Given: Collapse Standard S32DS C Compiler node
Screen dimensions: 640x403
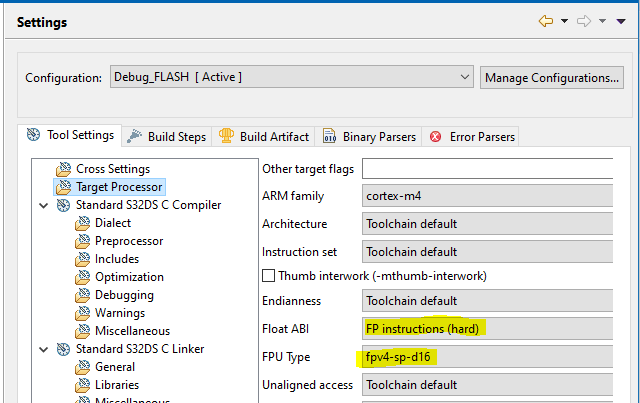Looking at the screenshot, I should pos(43,205).
